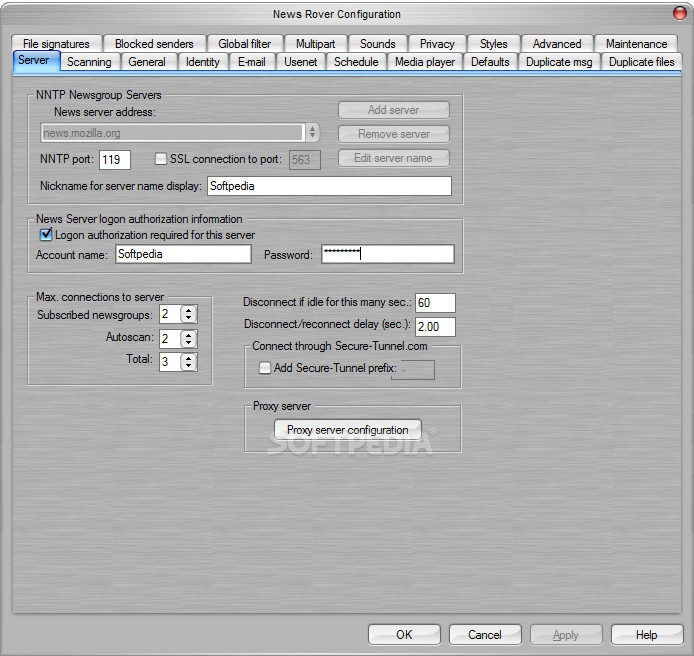Click the Disconnect if idle seconds field
694x656 pixels.
435,303
